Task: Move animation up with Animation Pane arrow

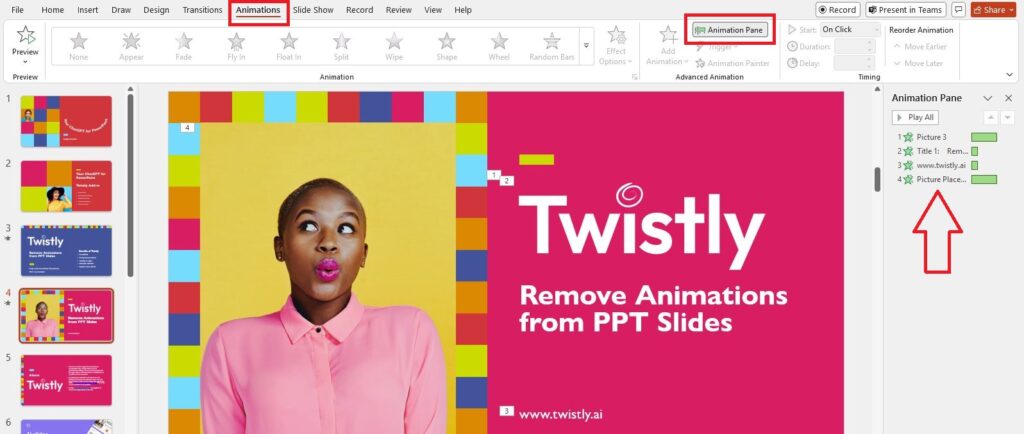Action: click(x=990, y=117)
